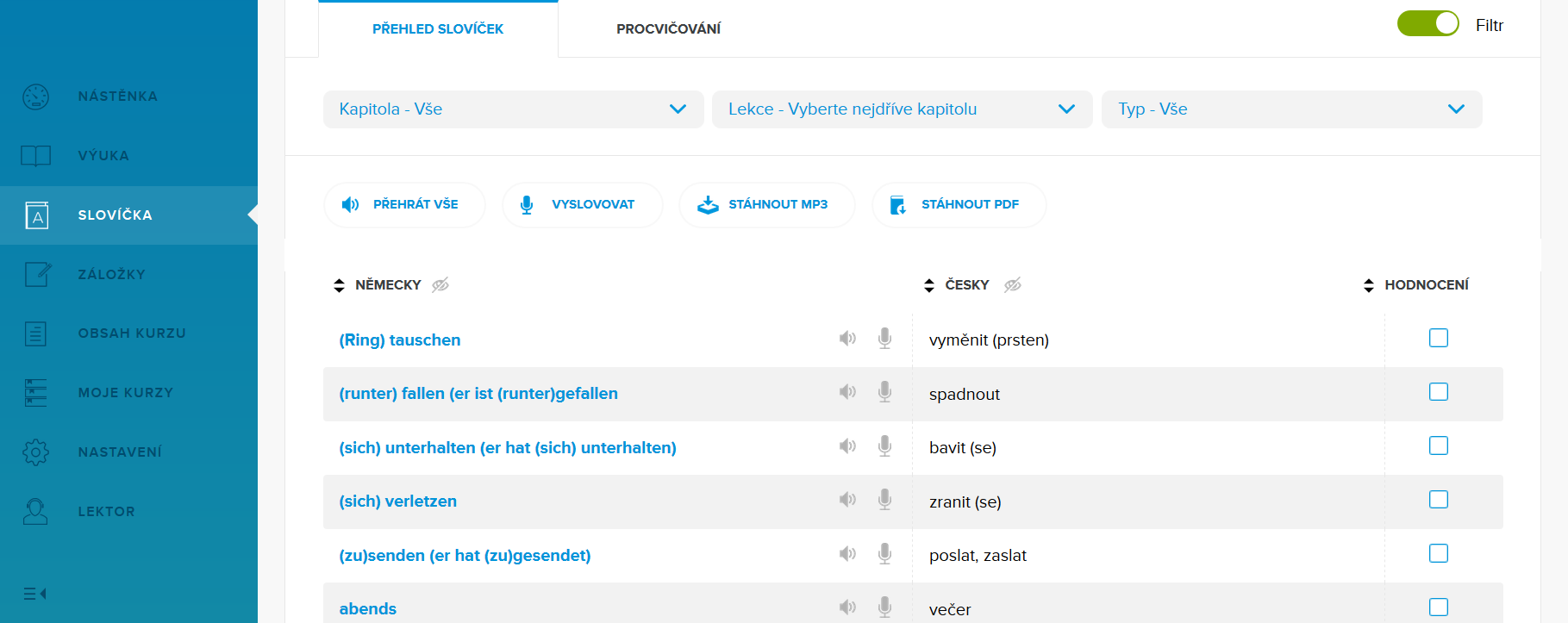Open Nastavení settings in sidebar
This screenshot has width=1568, height=623.
pos(119,452)
